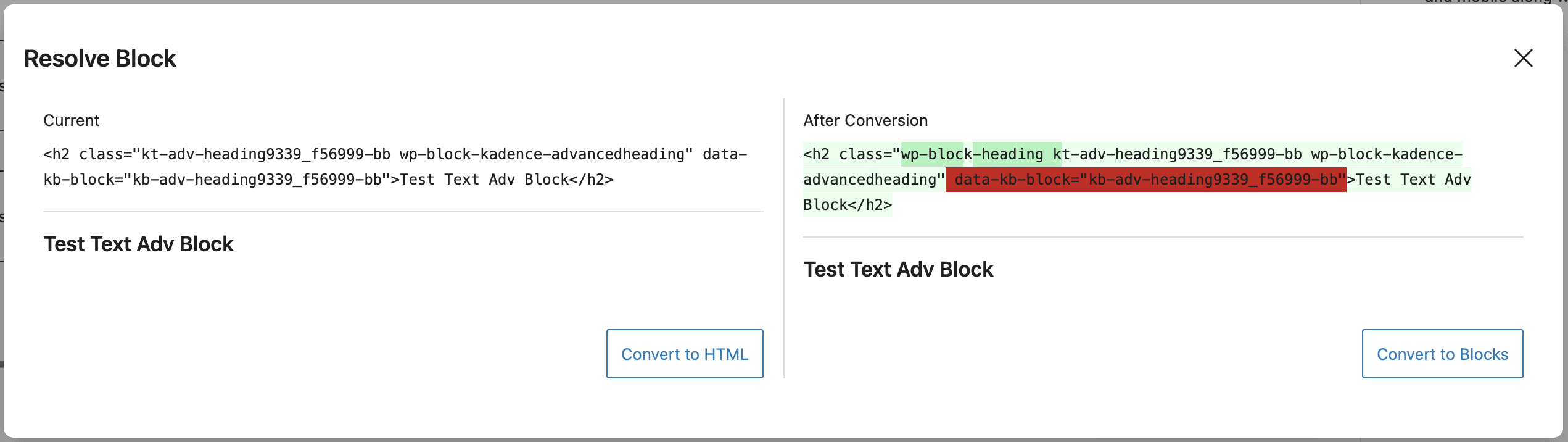Click the divider under the Current code
1568x442 pixels.
pos(403,212)
